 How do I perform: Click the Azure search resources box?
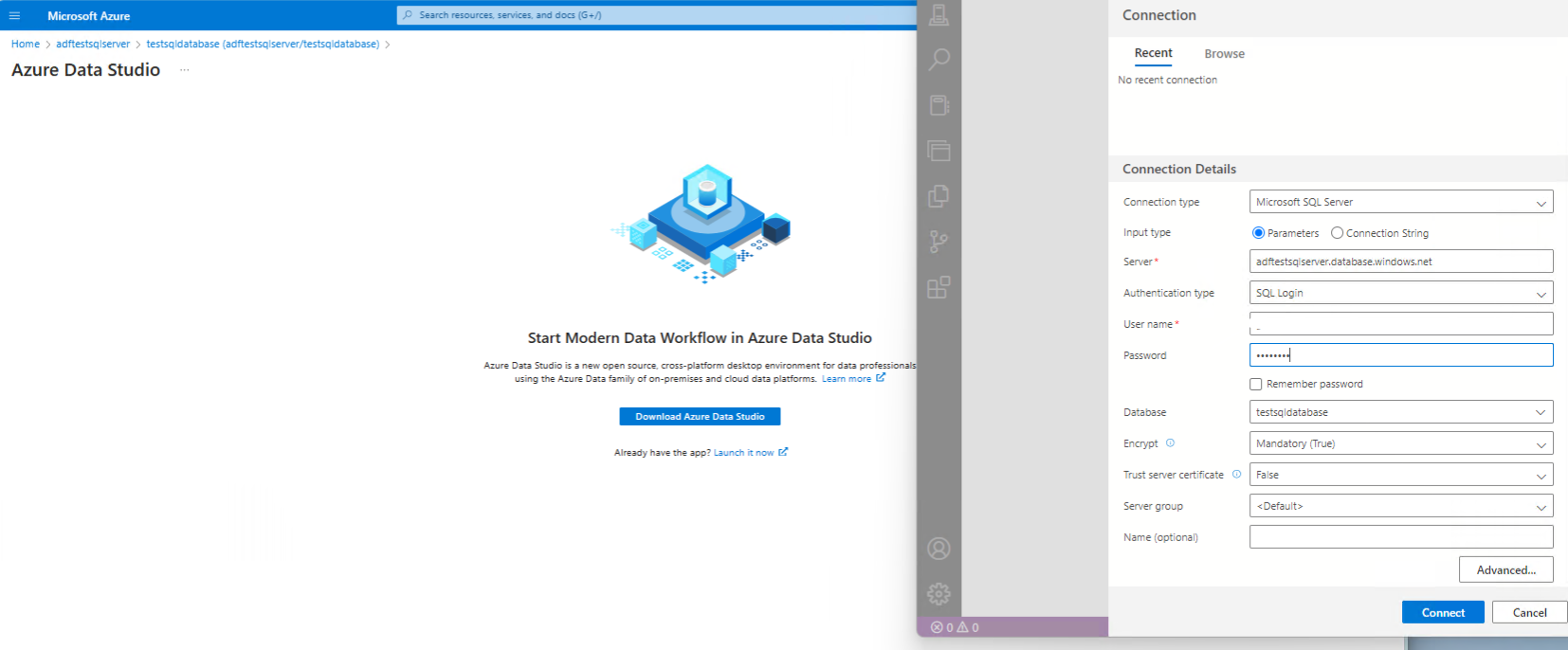click(656, 15)
